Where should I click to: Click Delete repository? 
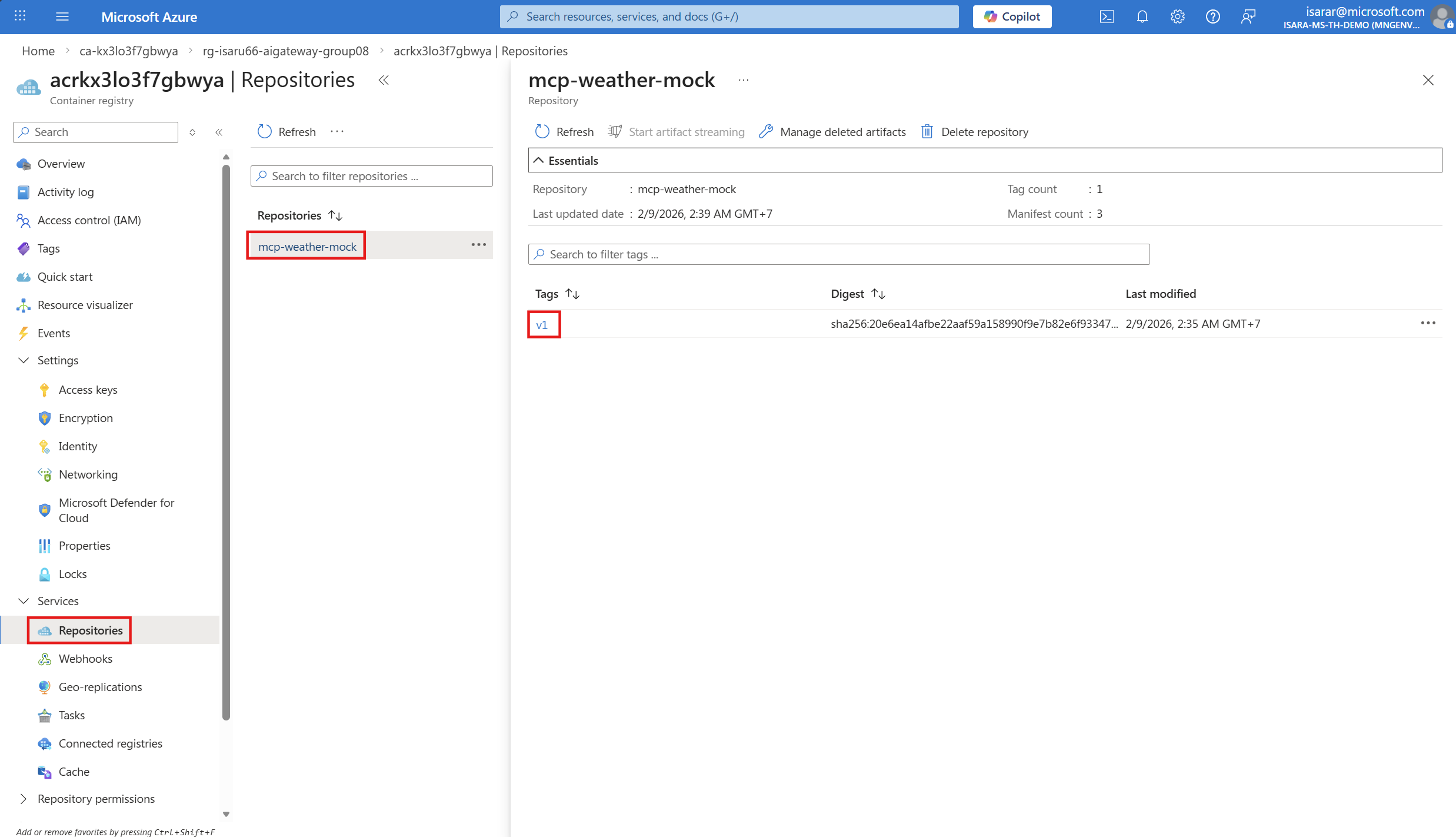tap(975, 132)
